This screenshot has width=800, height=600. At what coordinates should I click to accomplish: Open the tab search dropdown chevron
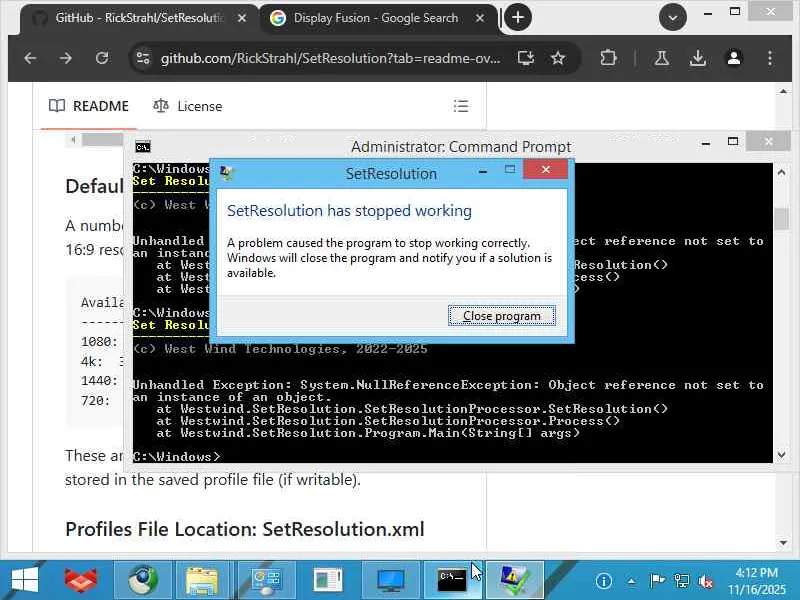pyautogui.click(x=672, y=17)
